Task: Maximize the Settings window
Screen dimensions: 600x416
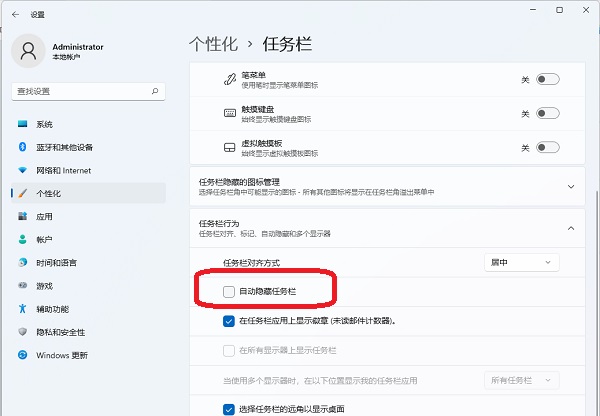Action: [559, 10]
